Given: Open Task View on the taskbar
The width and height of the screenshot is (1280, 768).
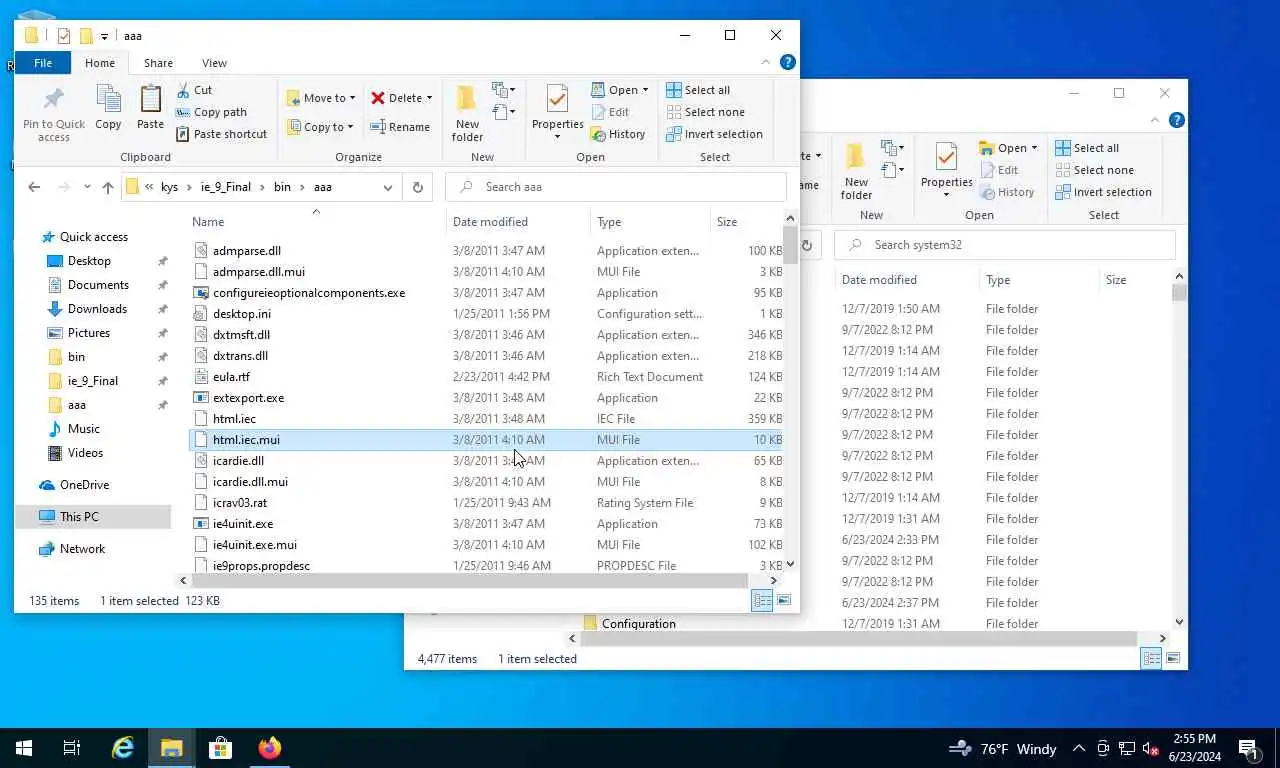Looking at the screenshot, I should (72, 748).
